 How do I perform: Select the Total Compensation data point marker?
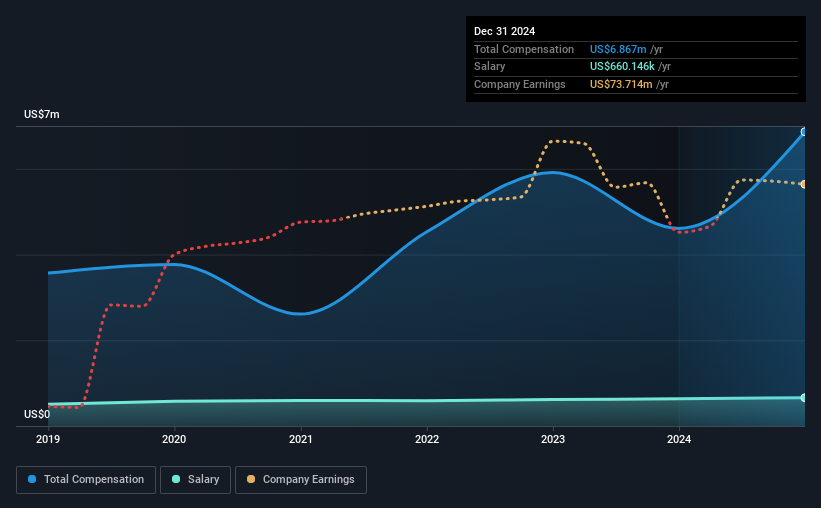(804, 132)
